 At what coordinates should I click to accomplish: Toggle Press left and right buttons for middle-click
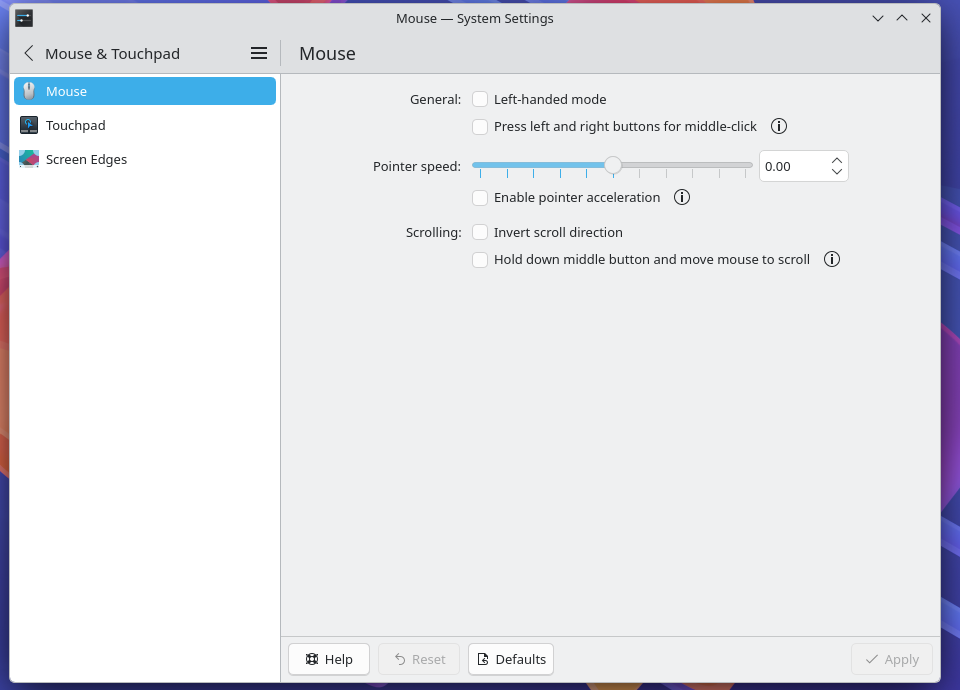coord(480,126)
